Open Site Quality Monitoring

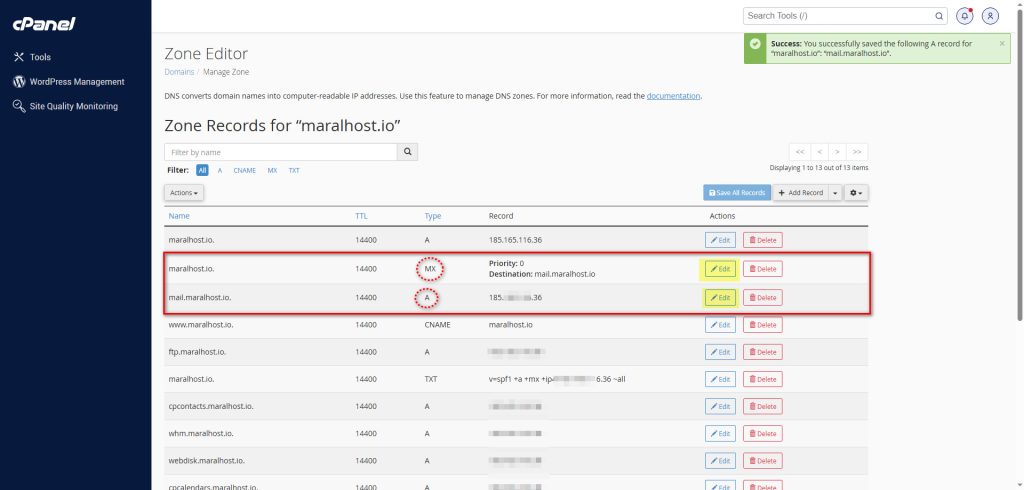click(x=72, y=106)
